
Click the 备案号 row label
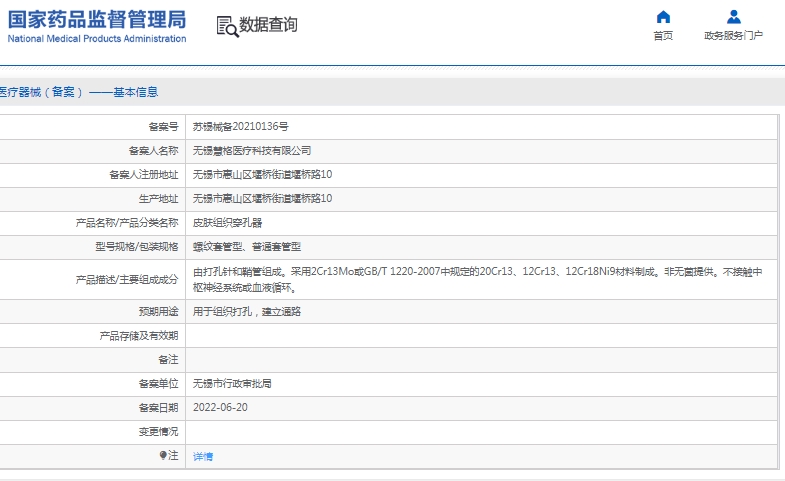pyautogui.click(x=163, y=127)
